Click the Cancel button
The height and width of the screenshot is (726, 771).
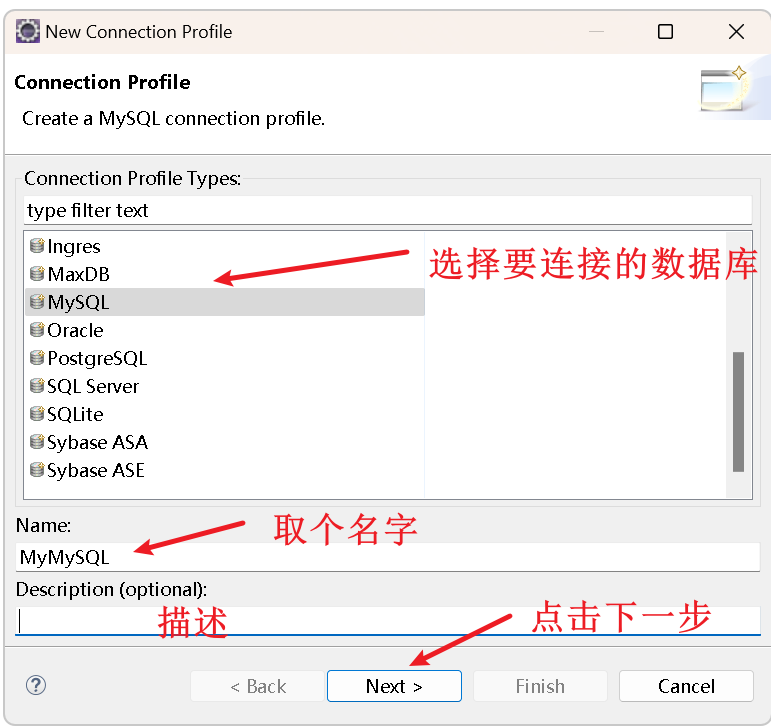coord(686,686)
